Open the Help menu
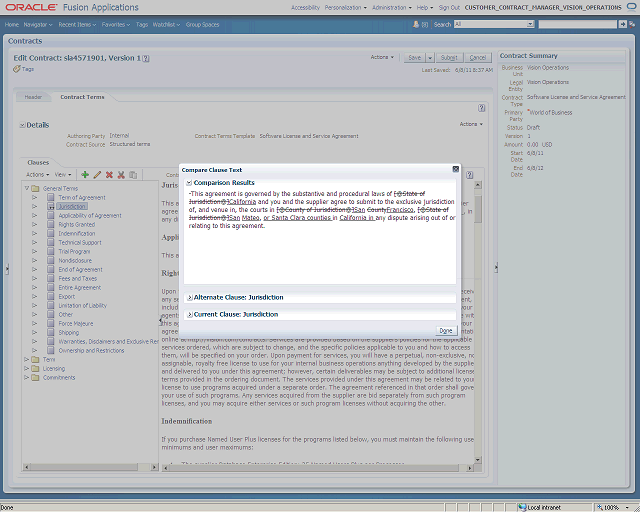The height and width of the screenshot is (512, 640). coord(425,8)
